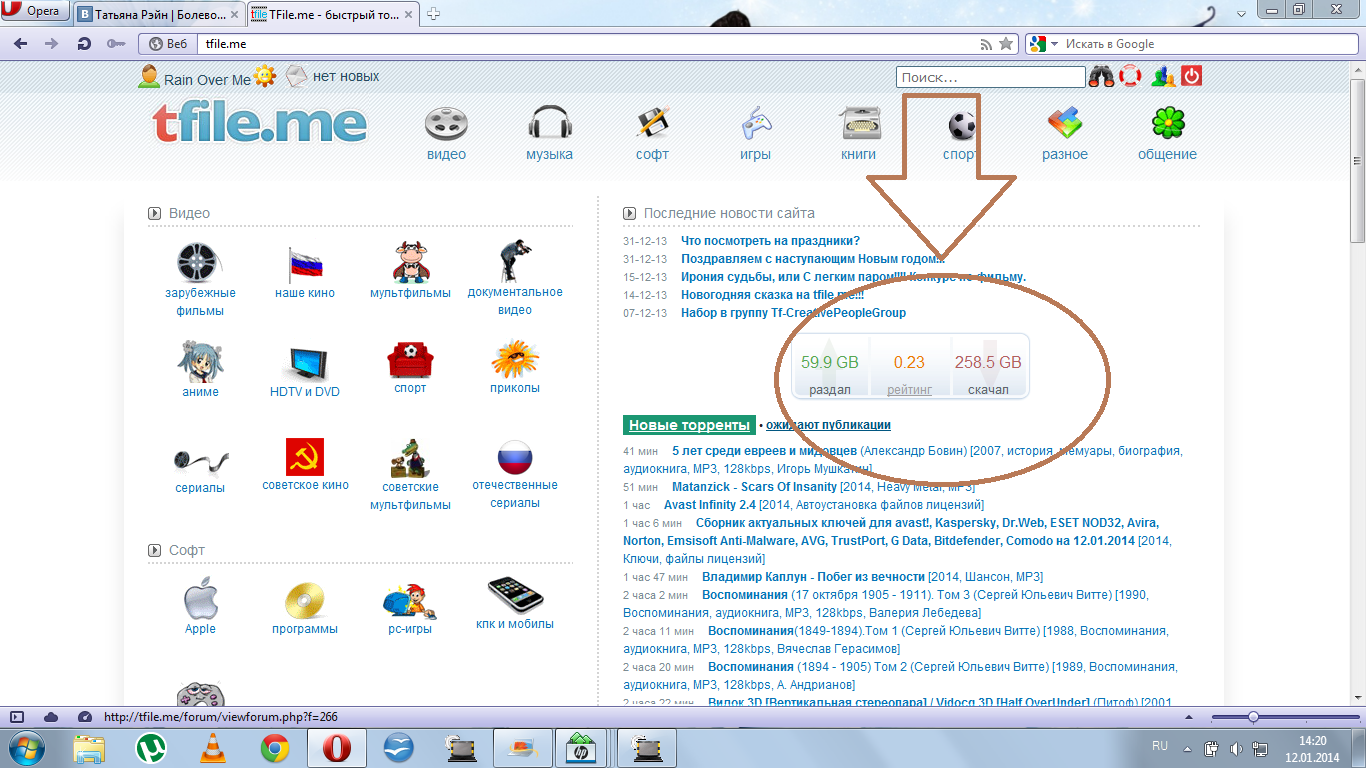
Task: Open рс-игры games section icon
Action: [409, 599]
